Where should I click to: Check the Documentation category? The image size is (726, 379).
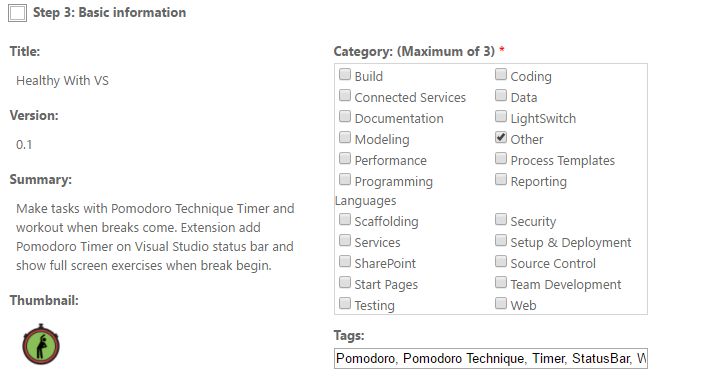[345, 116]
